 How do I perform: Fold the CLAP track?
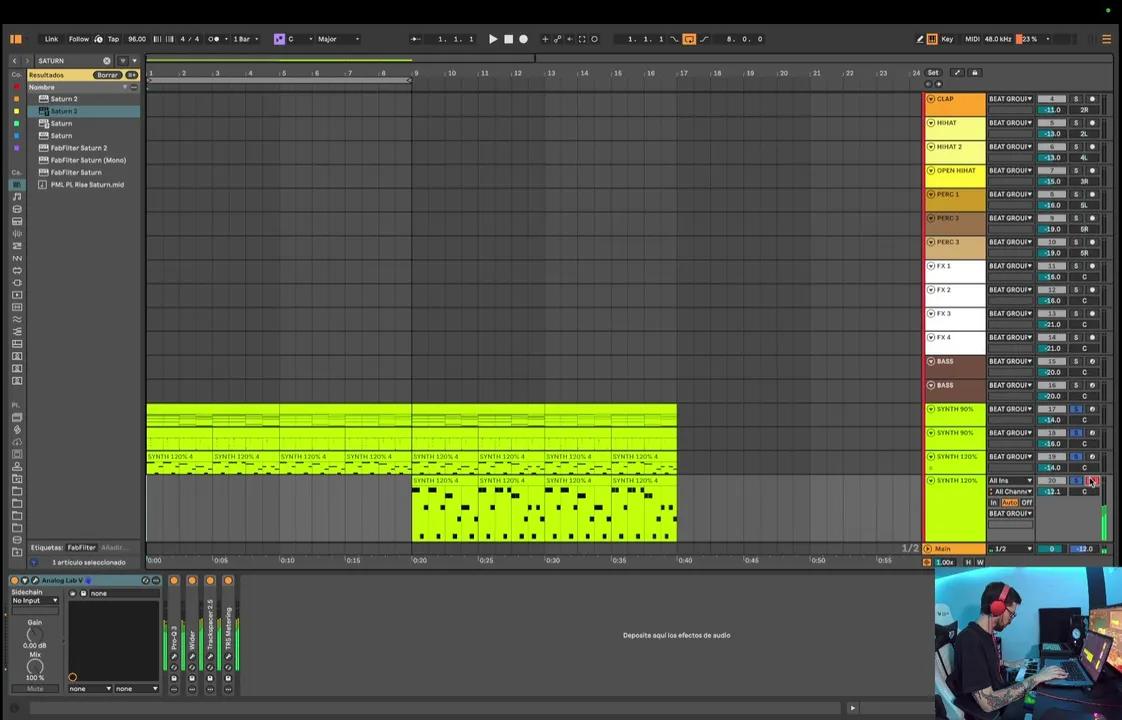click(x=931, y=99)
